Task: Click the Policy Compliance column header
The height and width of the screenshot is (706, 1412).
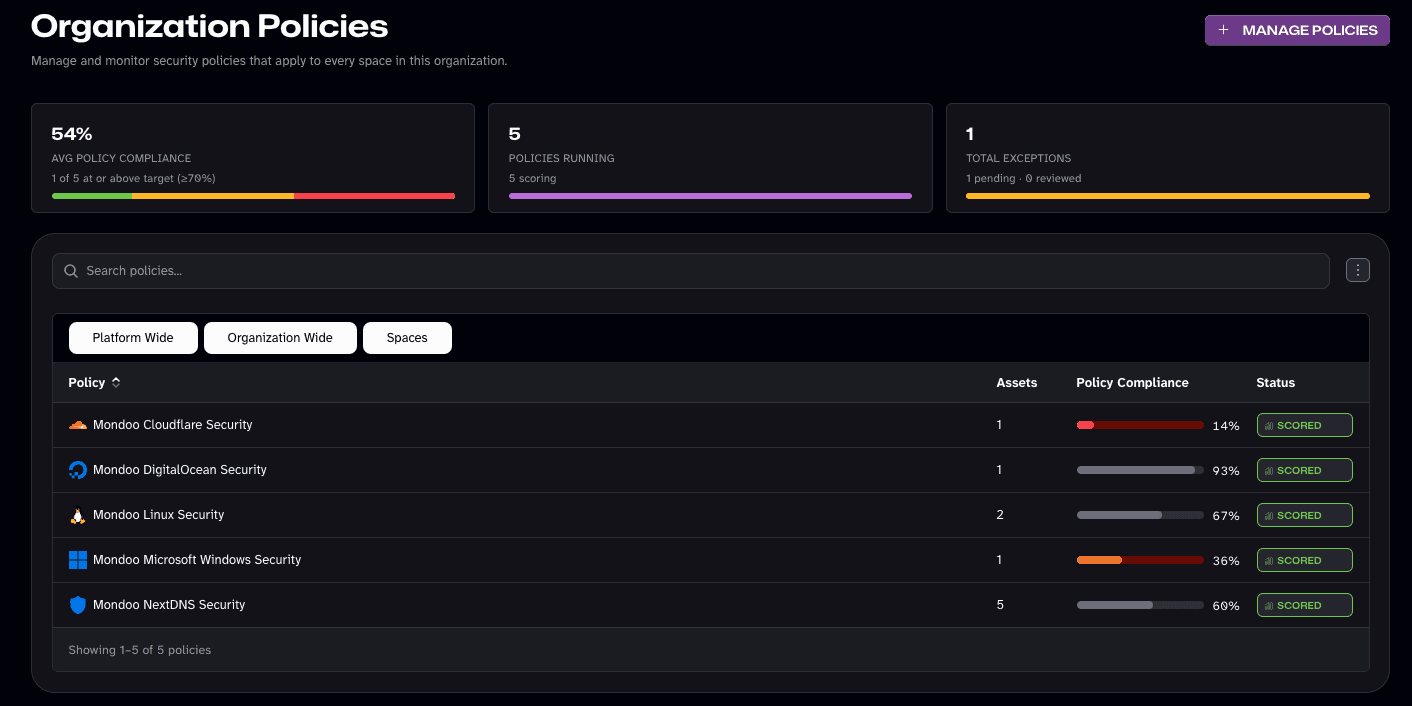Action: (1132, 383)
